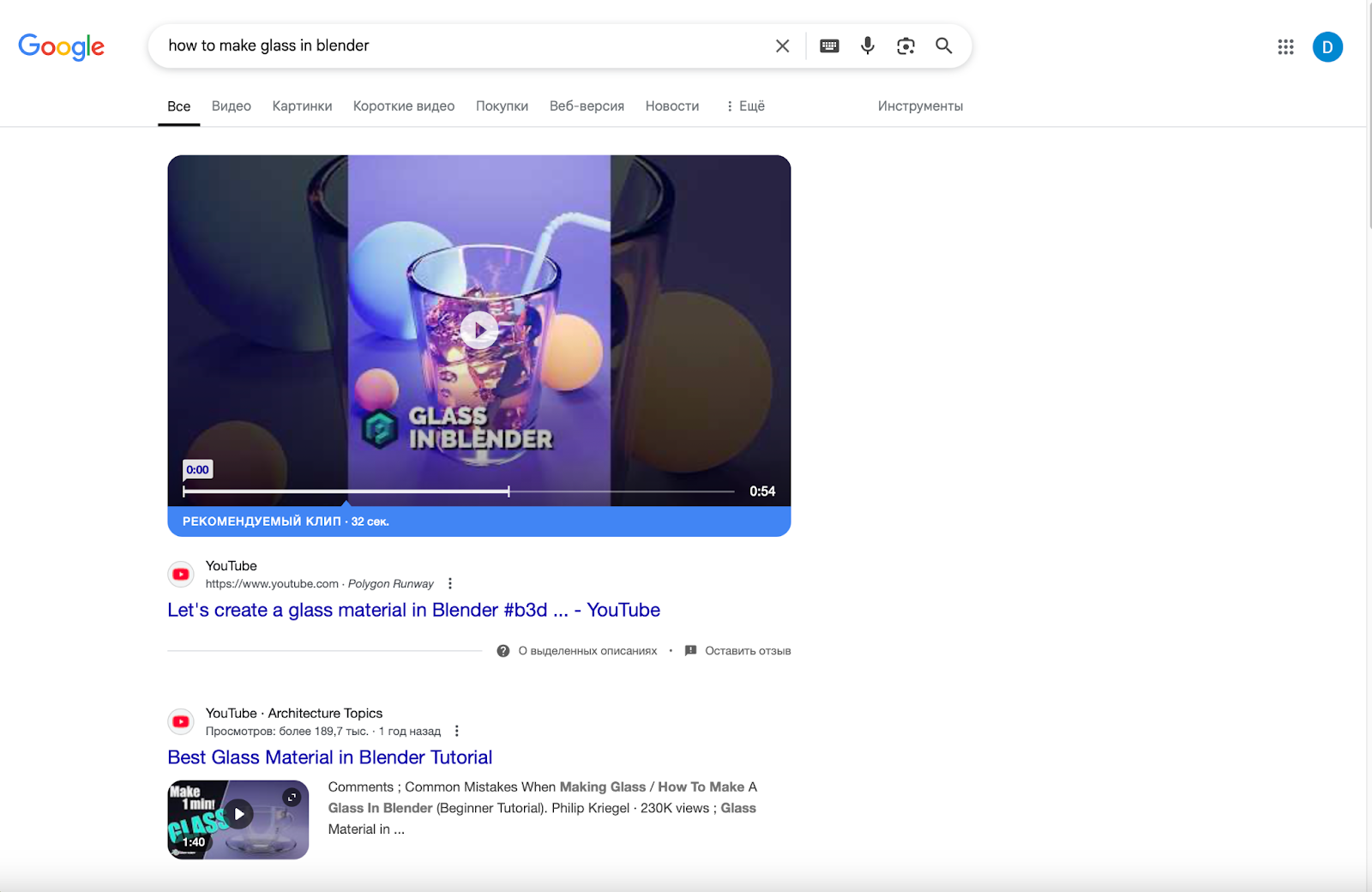Open Best Glass Material in Blender Tutorial
1372x892 pixels.
click(x=330, y=757)
